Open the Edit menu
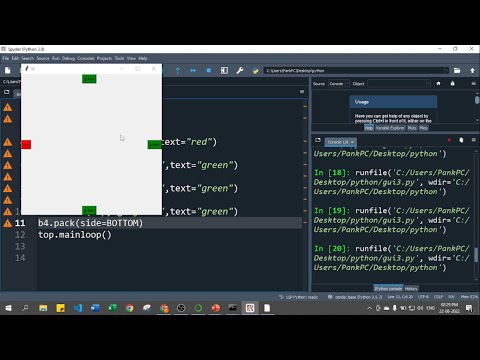 coord(15,58)
